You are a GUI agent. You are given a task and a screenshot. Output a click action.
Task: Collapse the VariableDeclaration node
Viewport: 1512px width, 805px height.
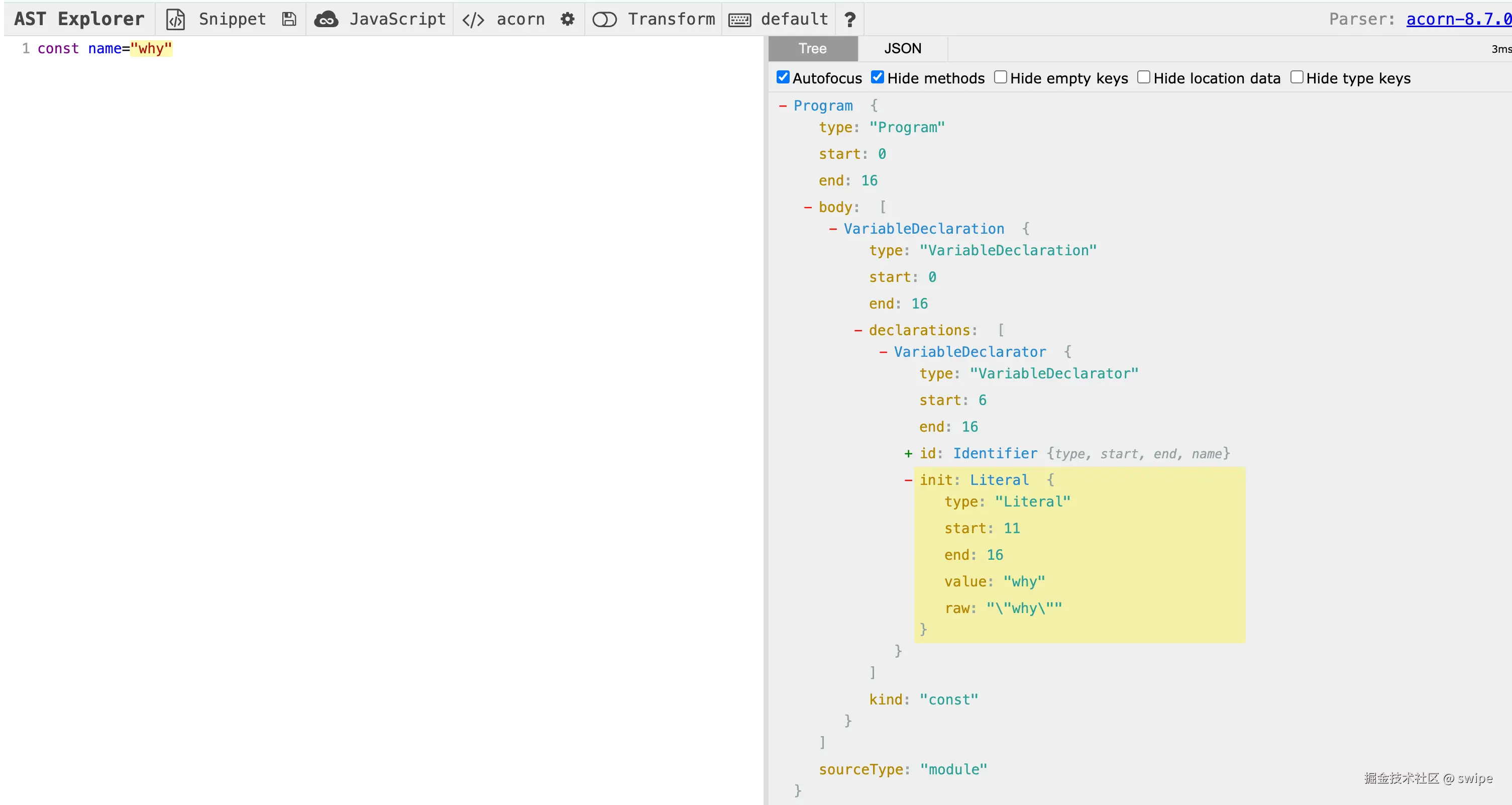[832, 229]
